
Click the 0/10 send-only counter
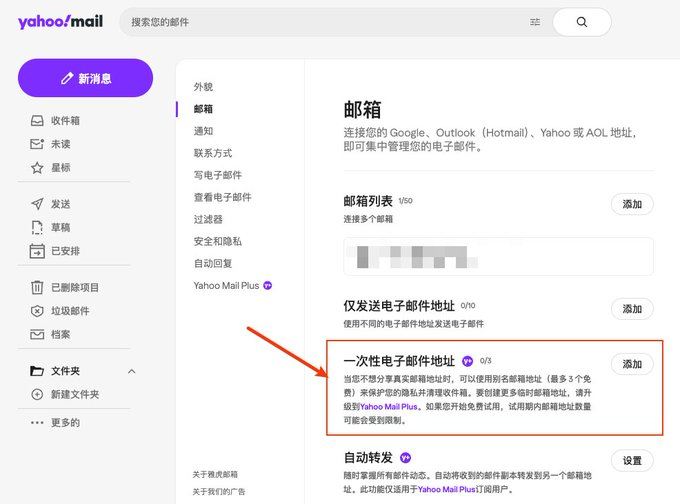click(468, 306)
